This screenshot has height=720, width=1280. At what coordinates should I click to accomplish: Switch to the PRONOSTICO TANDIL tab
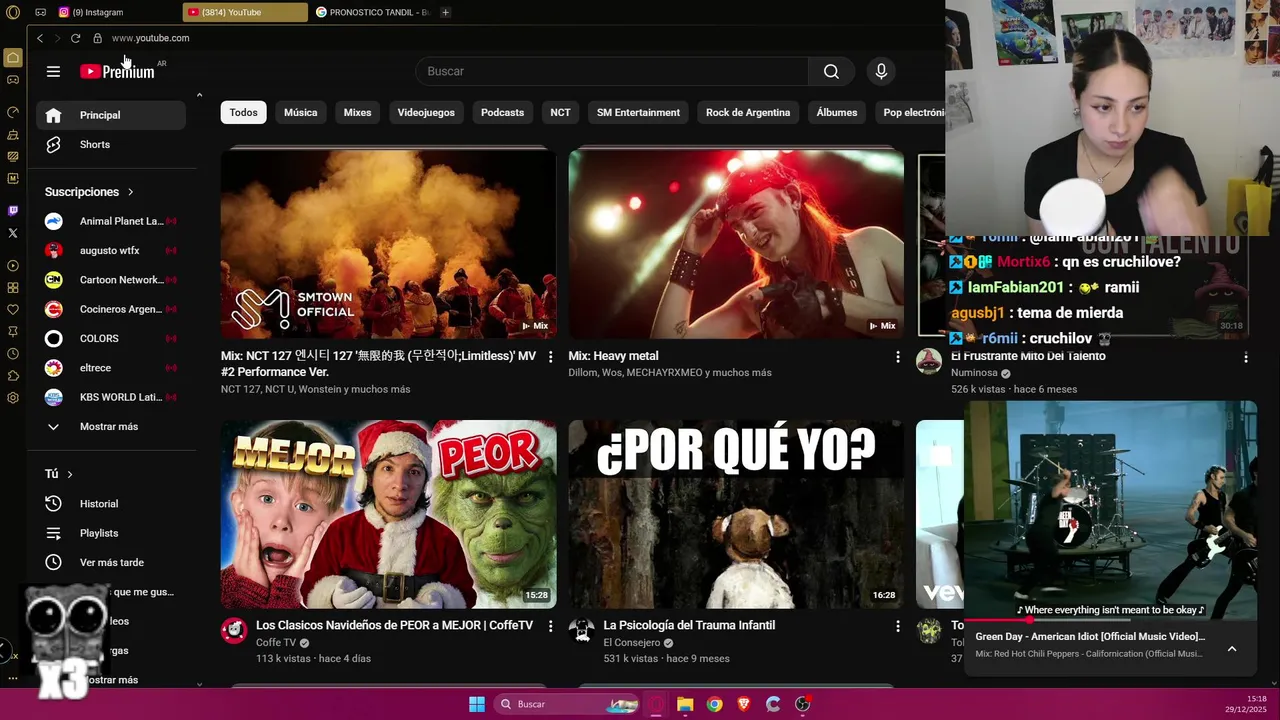(x=375, y=12)
